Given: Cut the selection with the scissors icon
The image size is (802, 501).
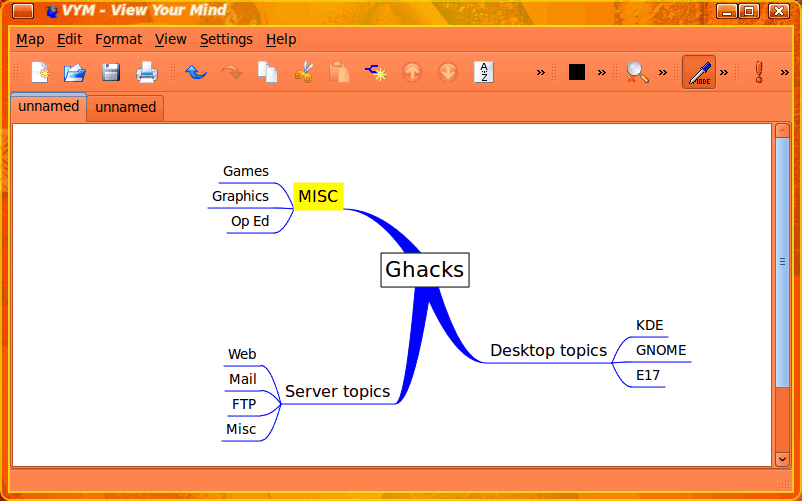Looking at the screenshot, I should pos(303,72).
